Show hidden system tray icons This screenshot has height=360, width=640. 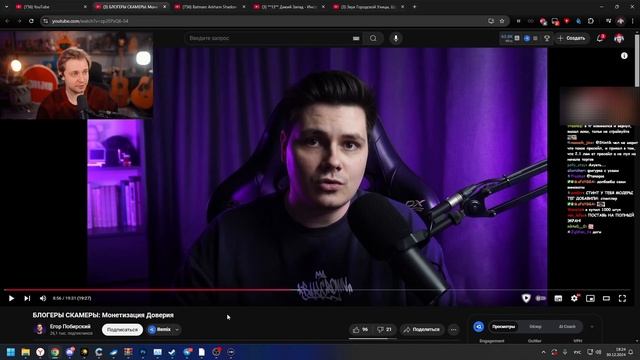[x=543, y=352]
